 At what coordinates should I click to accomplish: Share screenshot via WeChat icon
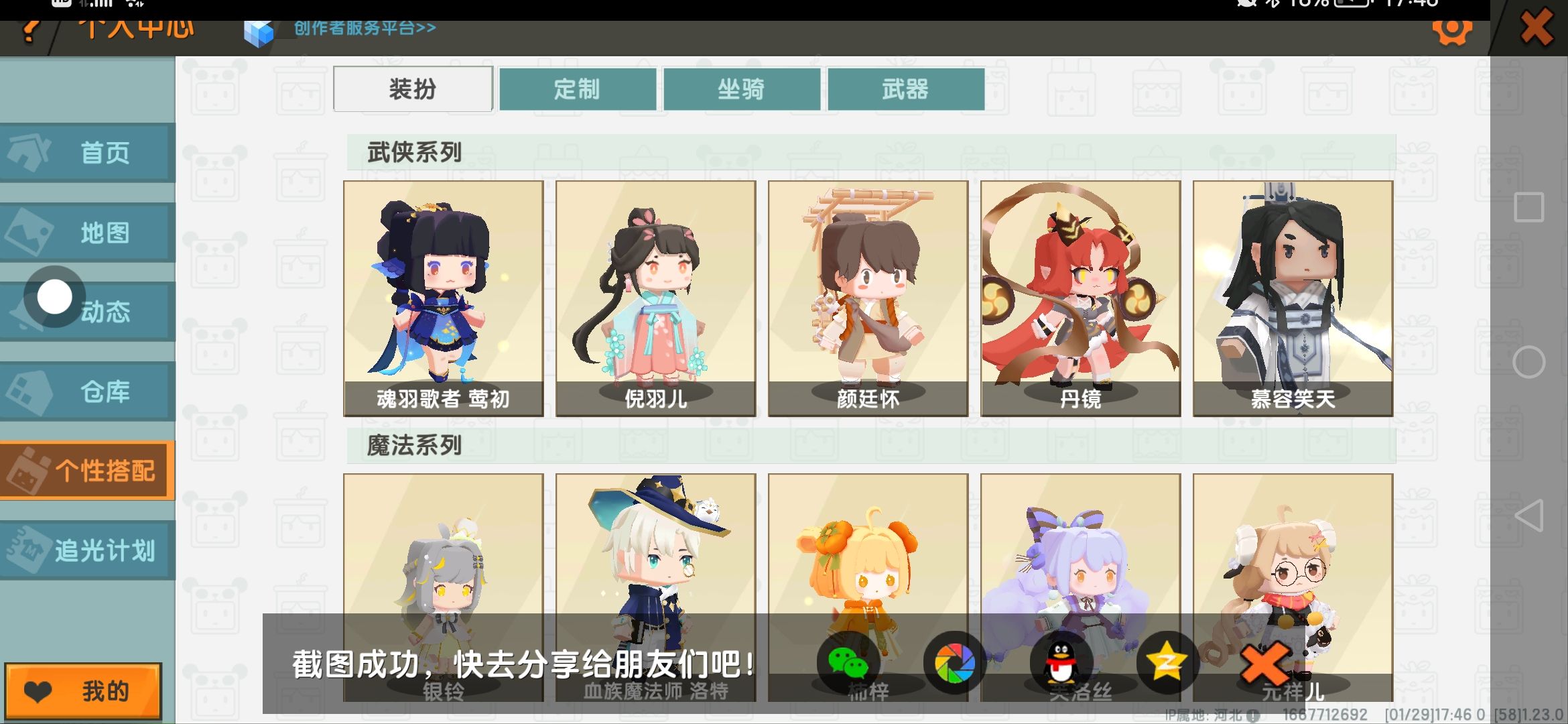(848, 662)
